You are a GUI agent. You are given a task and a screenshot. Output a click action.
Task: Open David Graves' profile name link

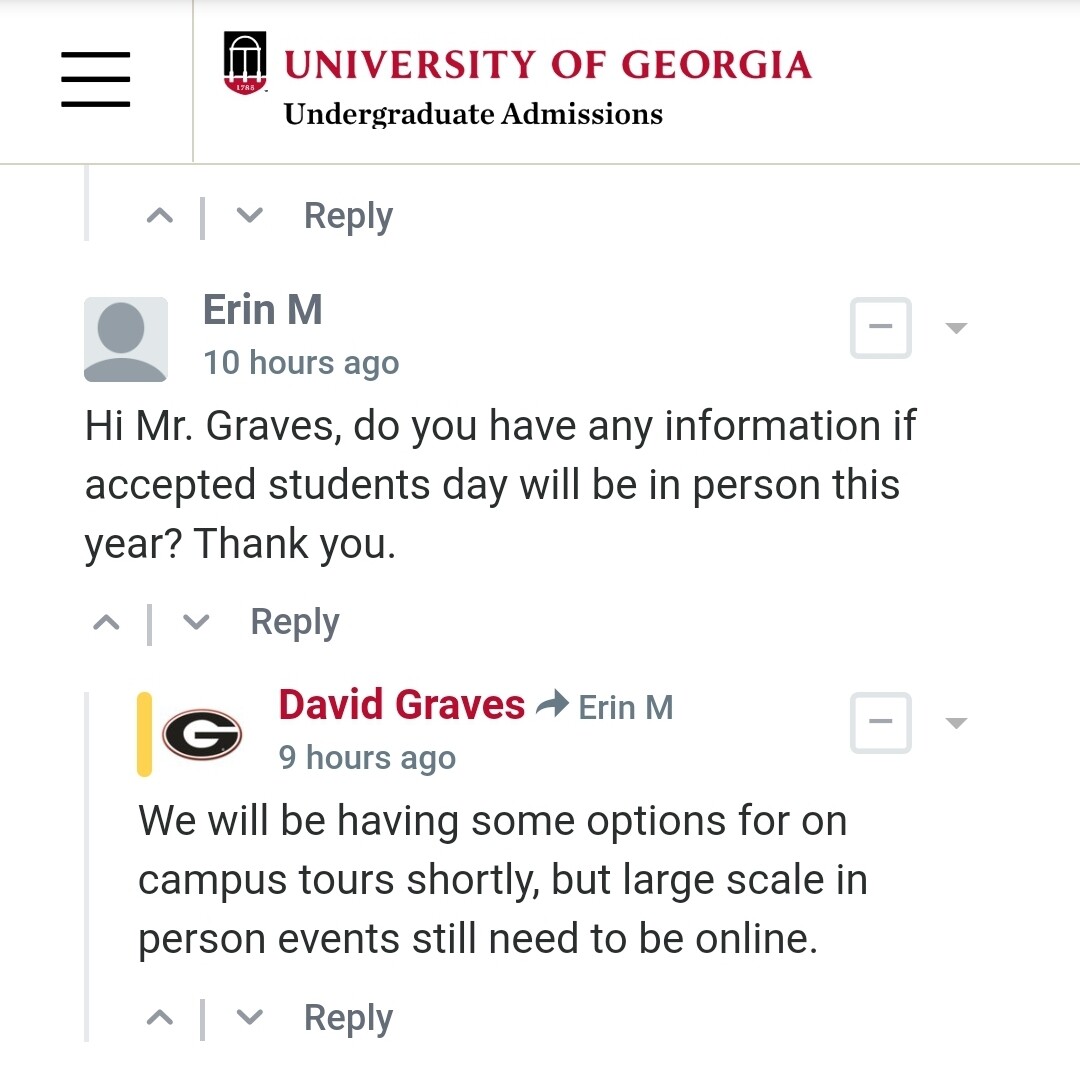[x=402, y=705]
